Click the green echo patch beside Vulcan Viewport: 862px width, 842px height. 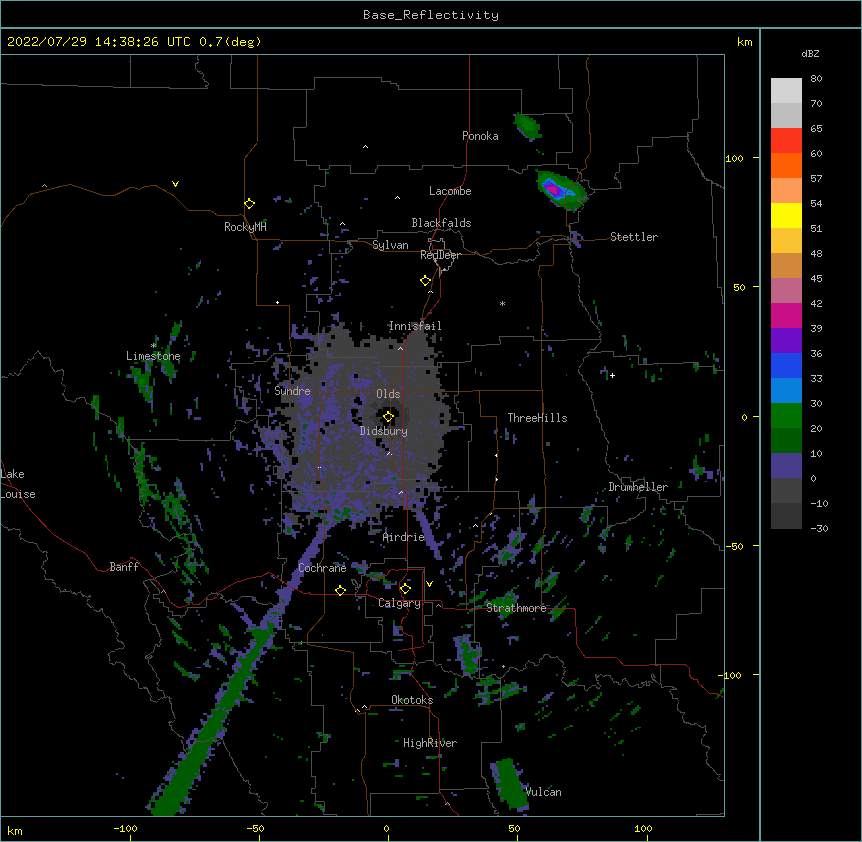click(510, 783)
